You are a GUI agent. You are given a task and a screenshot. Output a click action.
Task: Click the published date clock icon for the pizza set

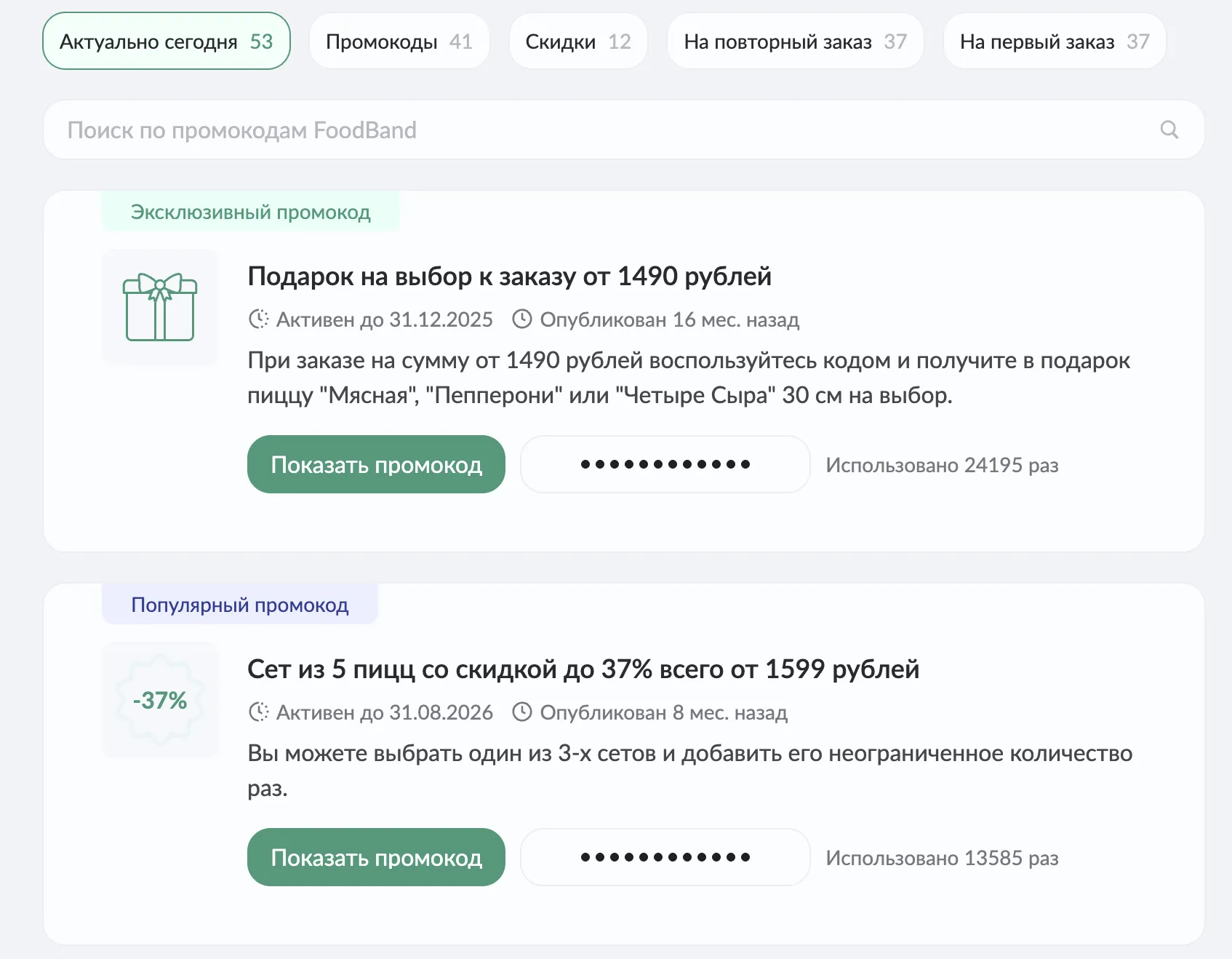tap(522, 712)
